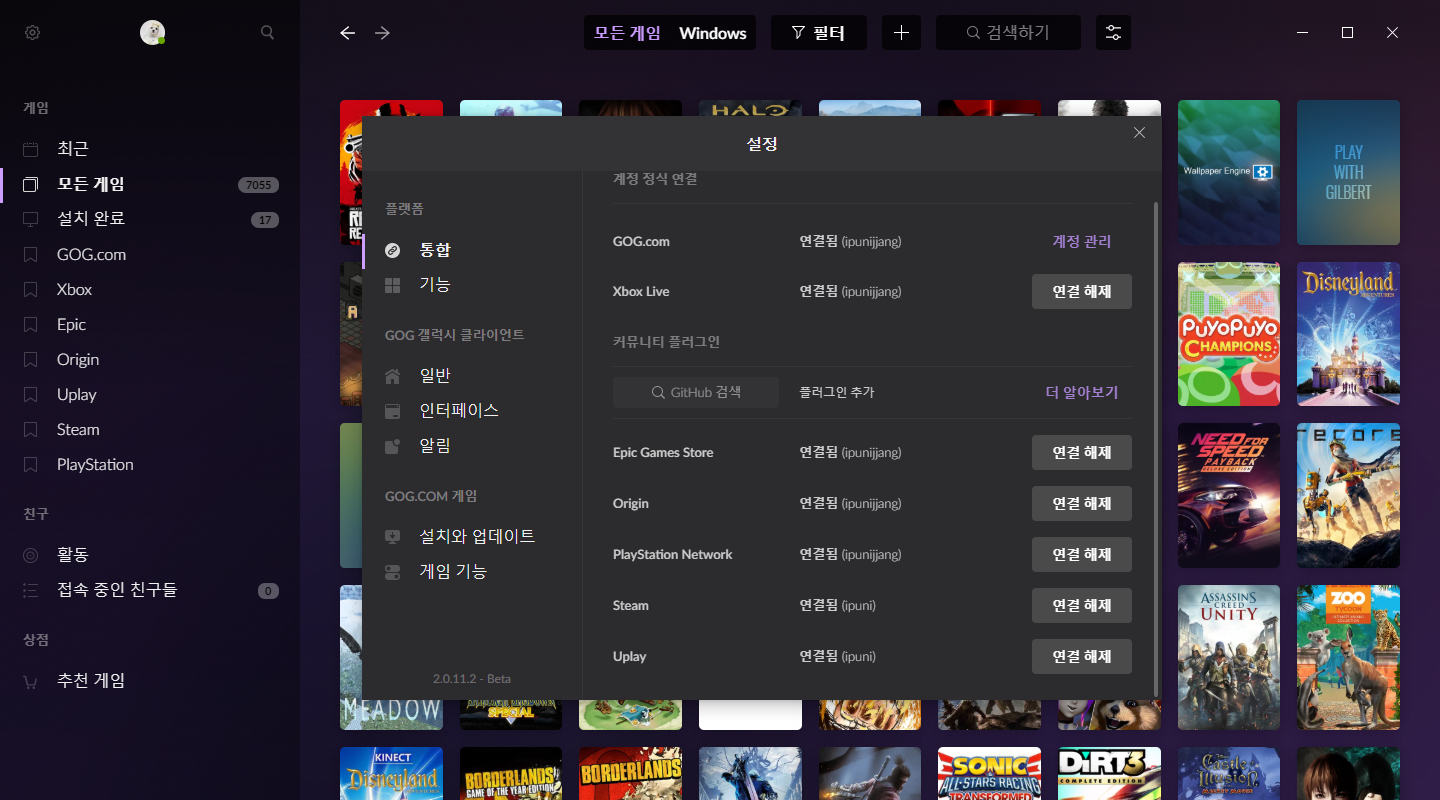1440x800 pixels.
Task: Click the GitHub 검색 input field
Action: [696, 392]
